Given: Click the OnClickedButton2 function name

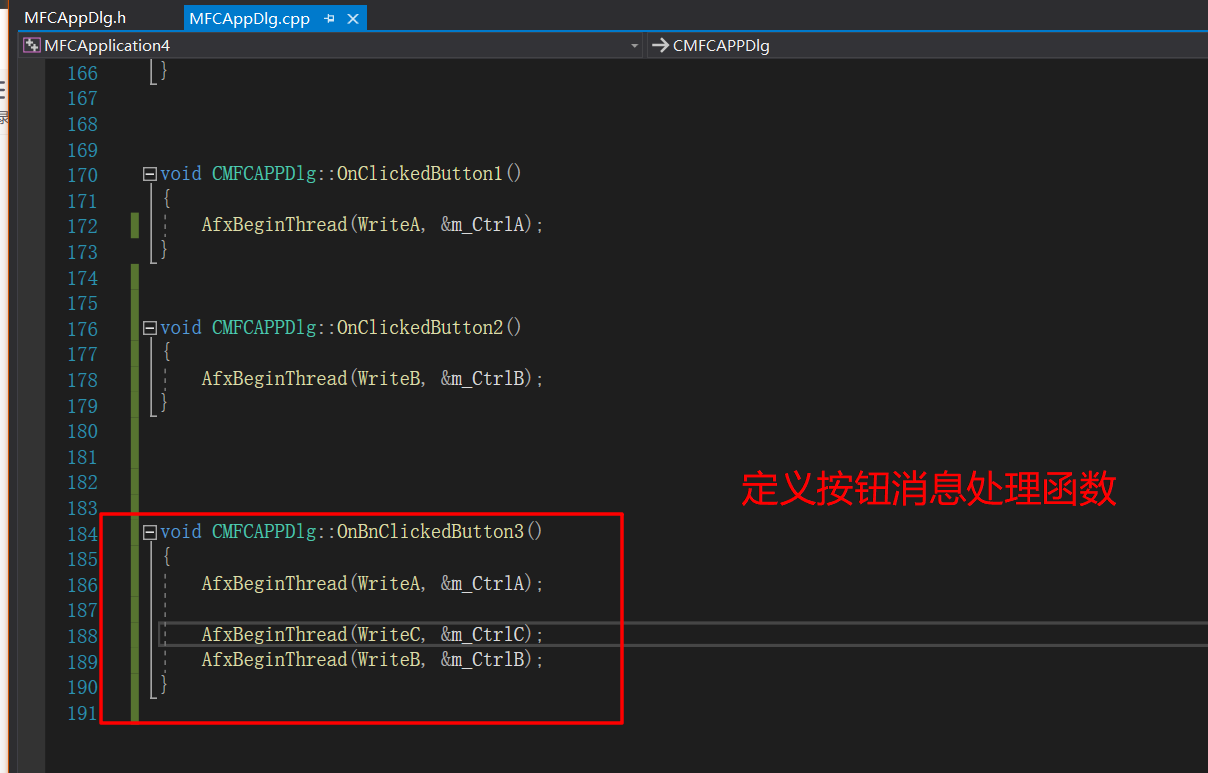Looking at the screenshot, I should point(420,328).
